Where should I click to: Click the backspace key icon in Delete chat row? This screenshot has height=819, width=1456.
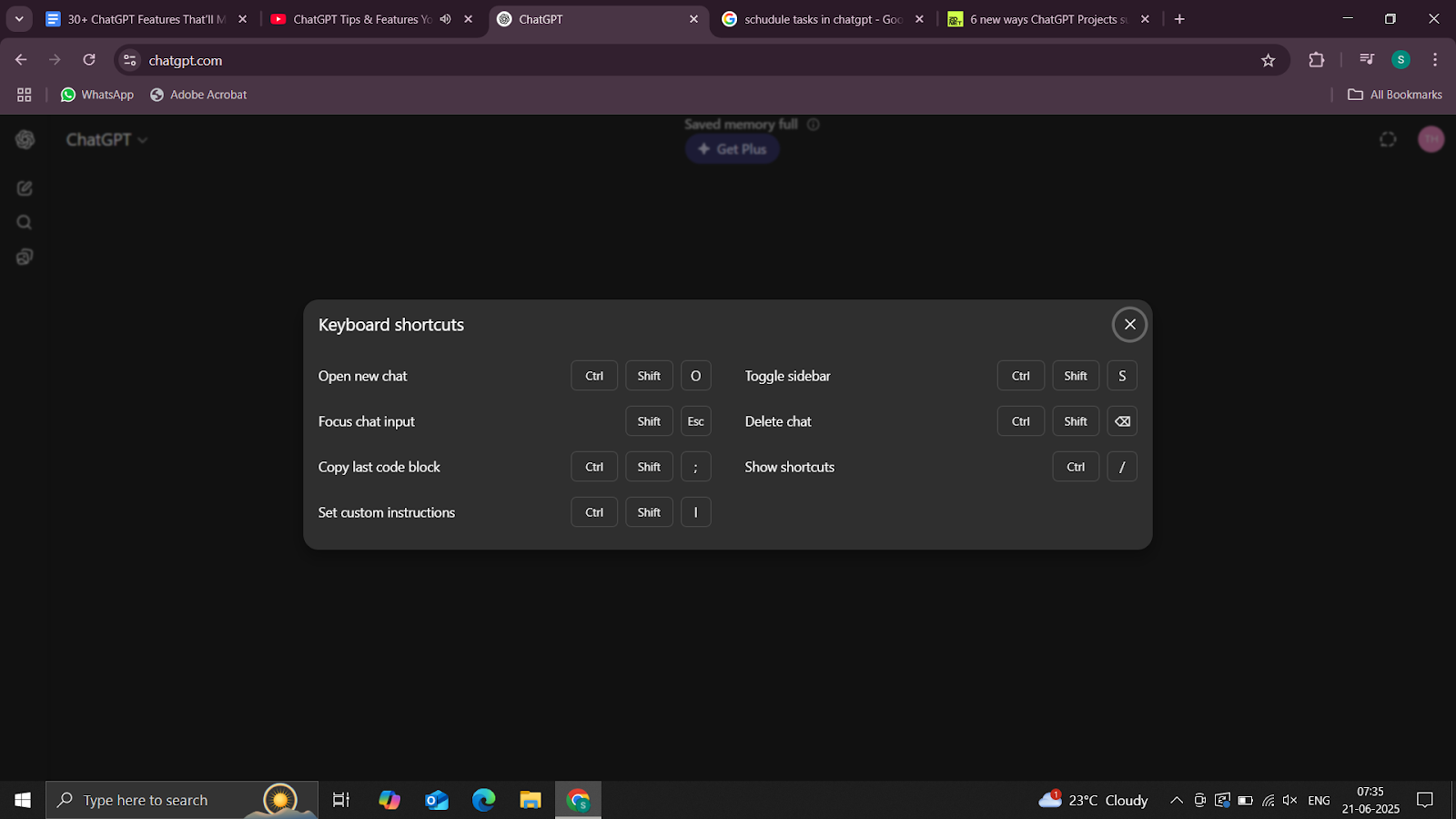(x=1122, y=421)
